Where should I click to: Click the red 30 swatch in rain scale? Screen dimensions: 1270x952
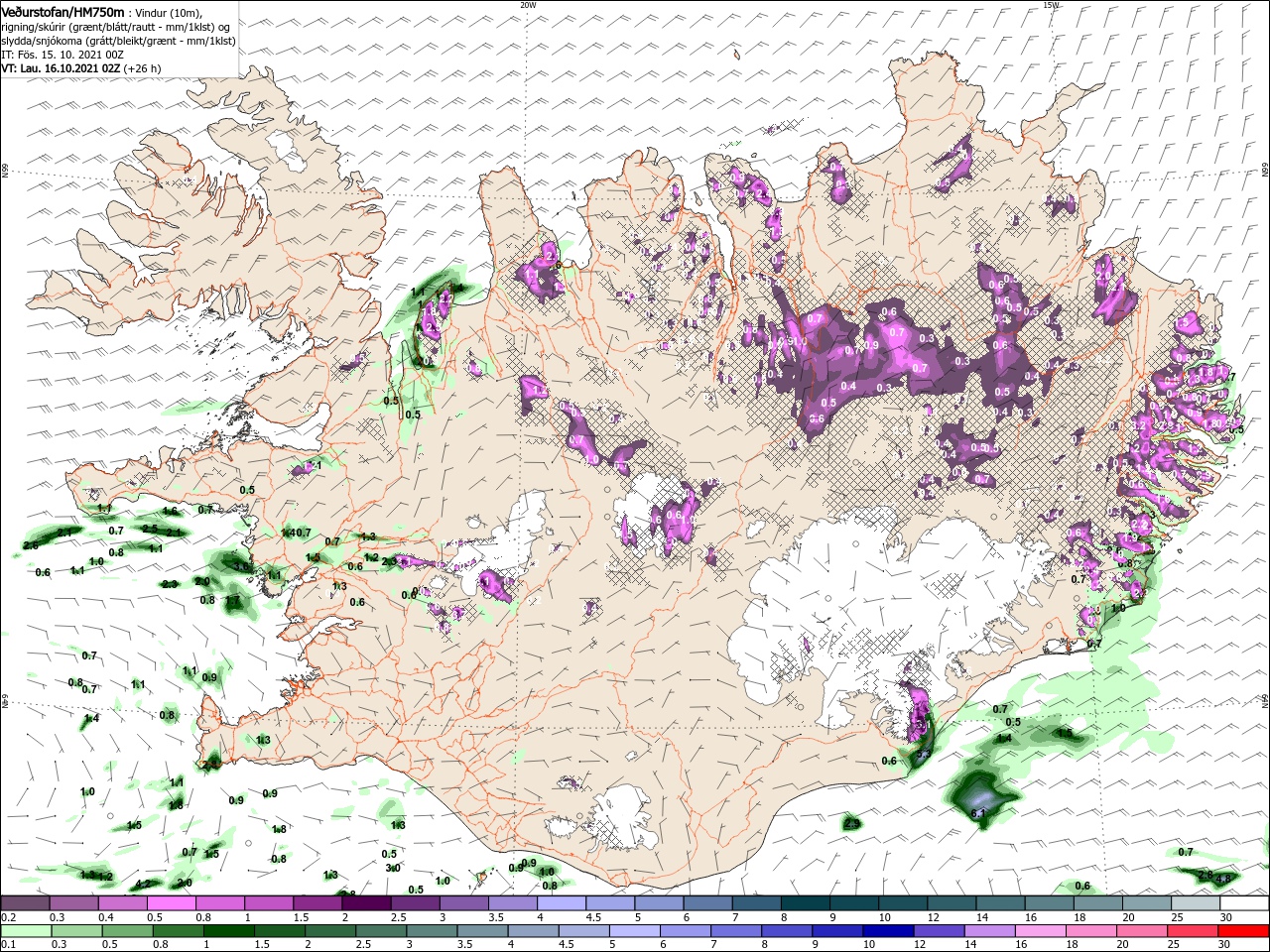pos(1243,931)
